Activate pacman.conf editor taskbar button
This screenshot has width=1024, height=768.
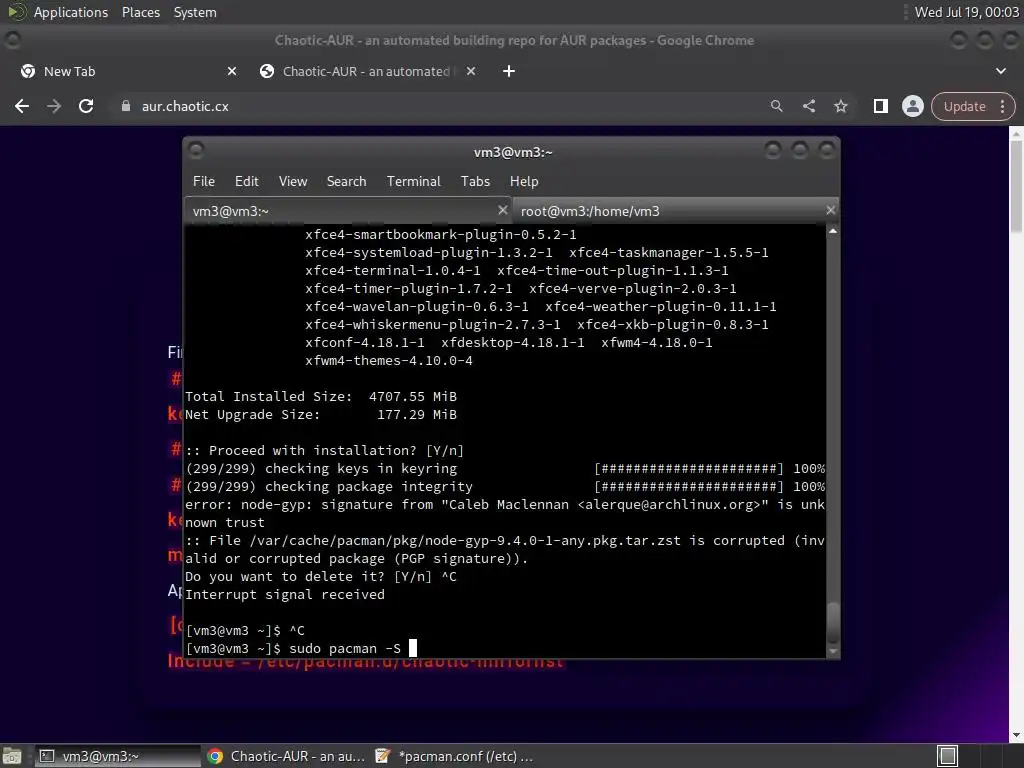point(455,756)
